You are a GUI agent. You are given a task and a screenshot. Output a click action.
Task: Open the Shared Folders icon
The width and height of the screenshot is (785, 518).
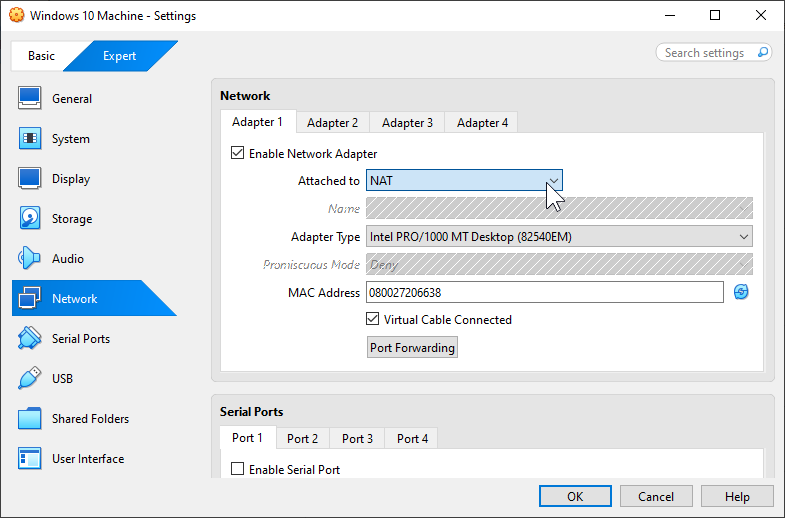30,418
